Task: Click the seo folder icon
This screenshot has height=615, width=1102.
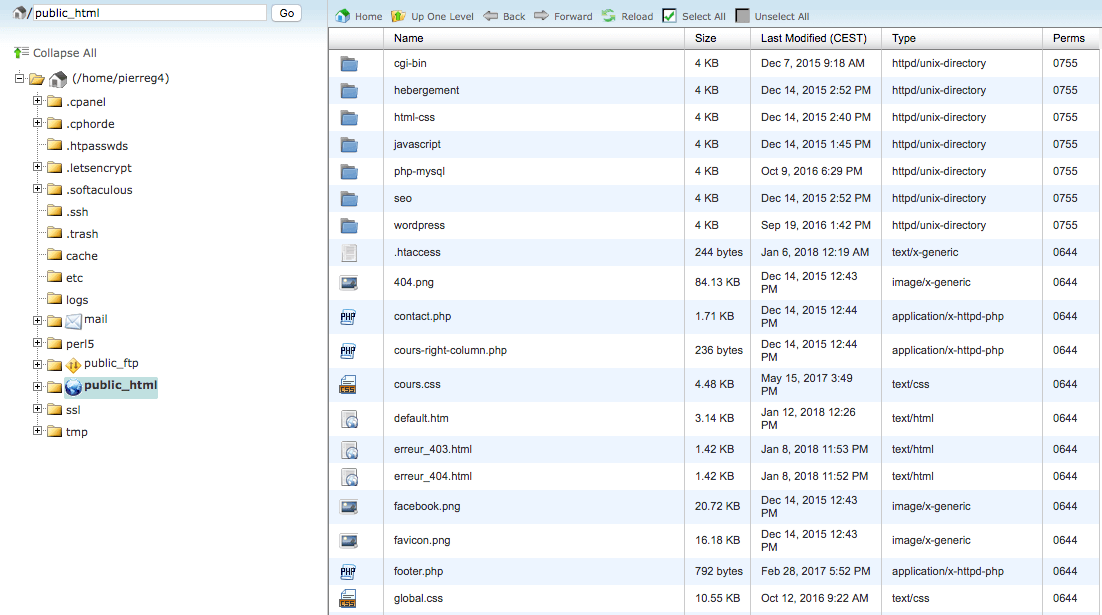Action: point(349,199)
